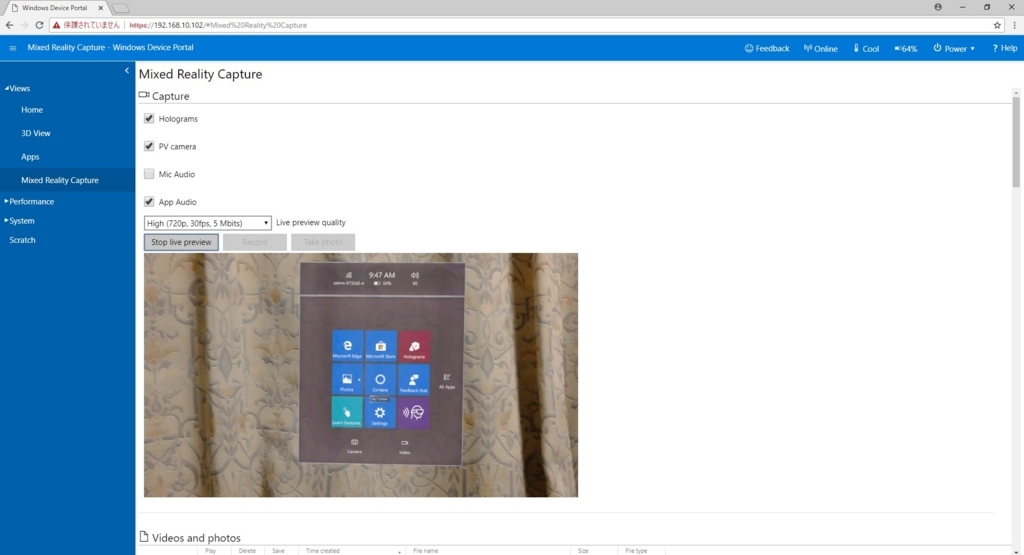Click the camera icon beside Capture heading
This screenshot has height=555, width=1024.
(x=144, y=95)
